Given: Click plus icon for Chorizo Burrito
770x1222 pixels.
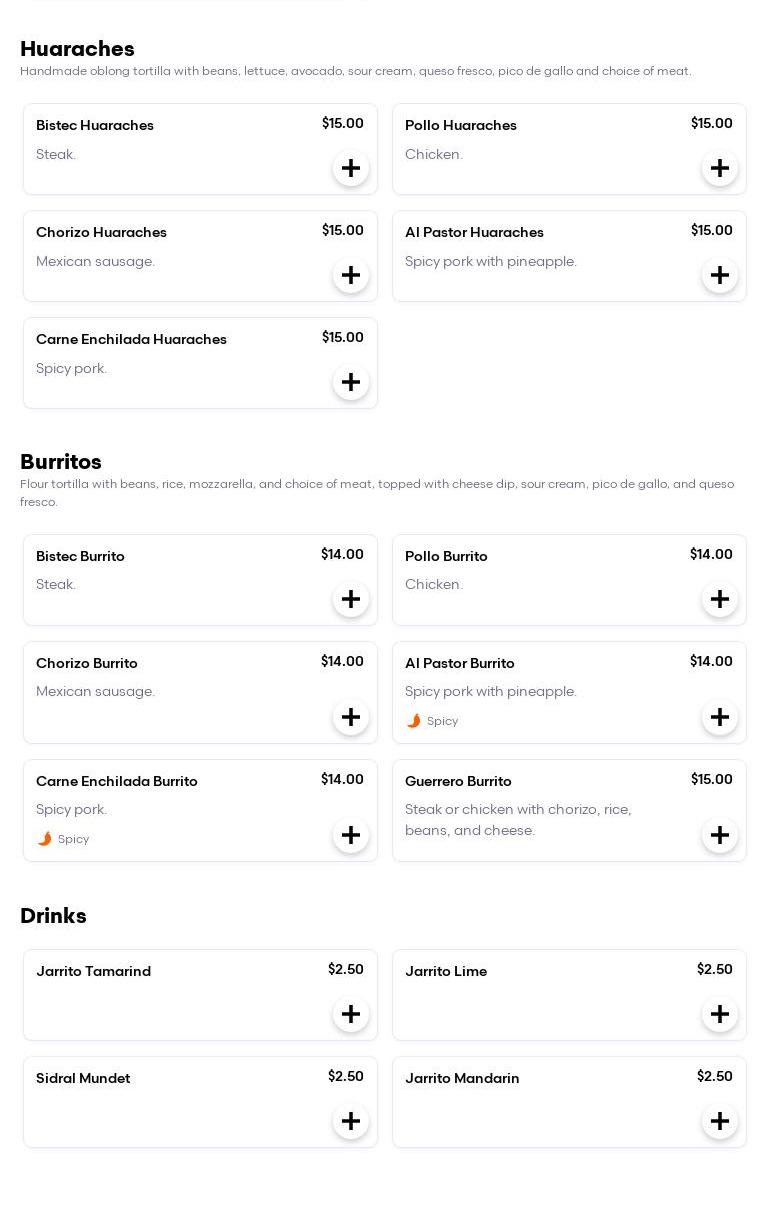Looking at the screenshot, I should coord(351,717).
